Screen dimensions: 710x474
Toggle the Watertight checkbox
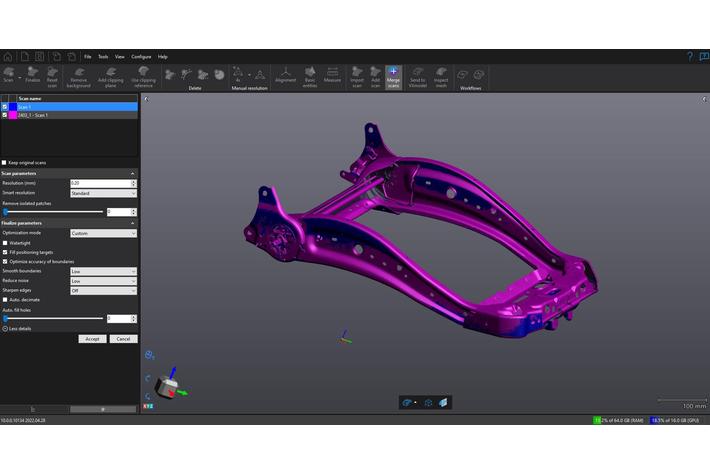coord(5,243)
